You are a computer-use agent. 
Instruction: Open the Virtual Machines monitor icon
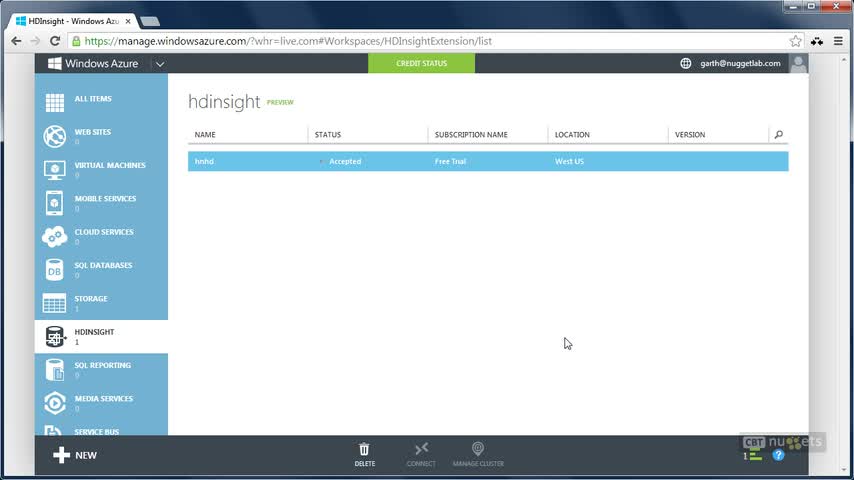(54, 170)
